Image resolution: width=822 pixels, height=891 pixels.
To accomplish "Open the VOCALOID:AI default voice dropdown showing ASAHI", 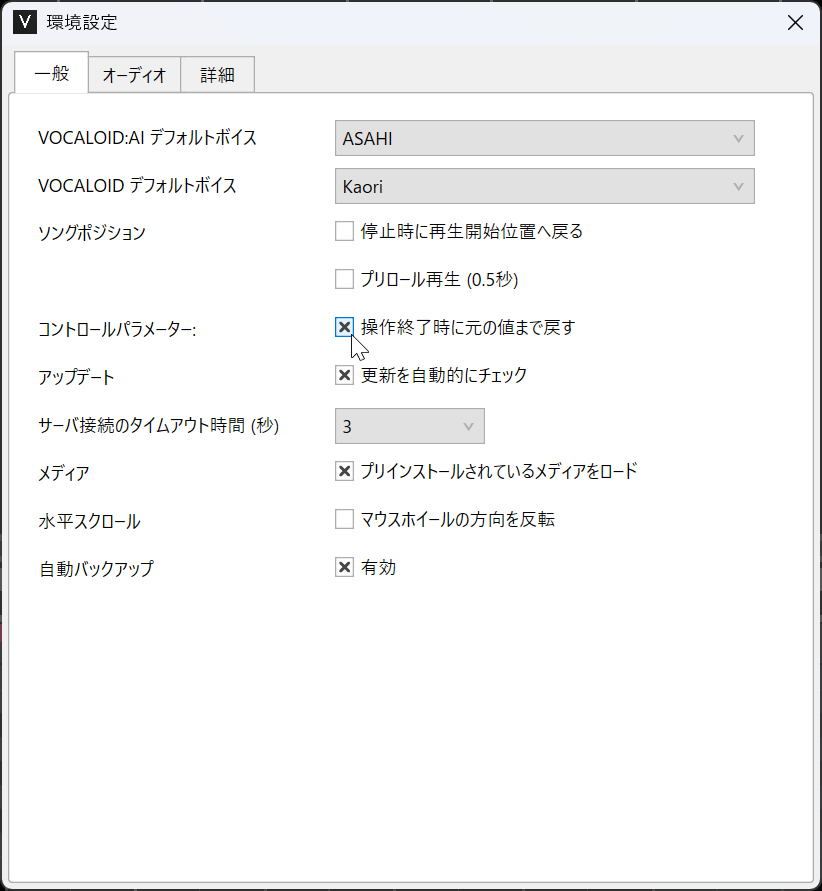I will point(544,138).
